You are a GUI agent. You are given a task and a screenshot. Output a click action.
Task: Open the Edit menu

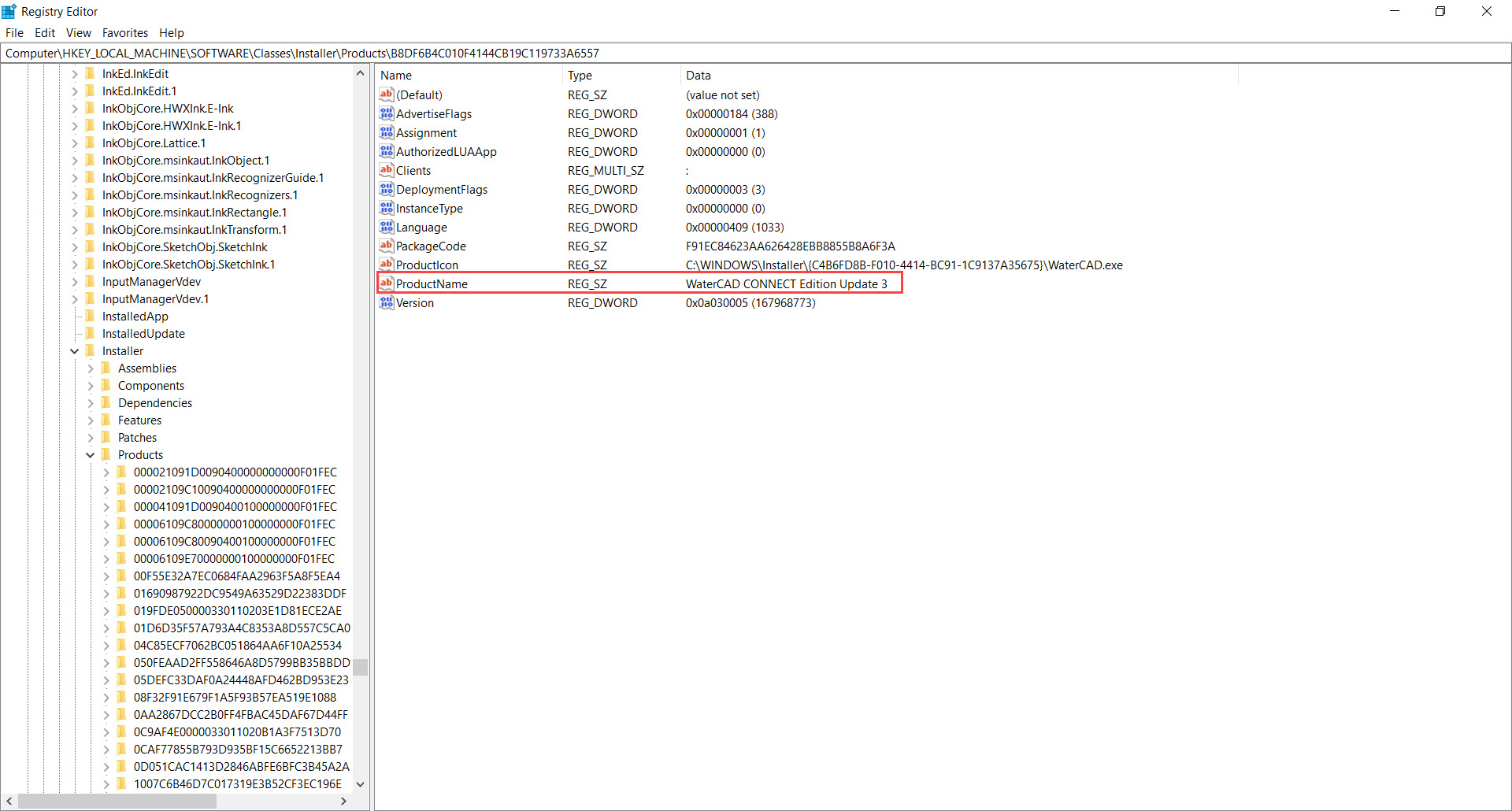coord(45,32)
